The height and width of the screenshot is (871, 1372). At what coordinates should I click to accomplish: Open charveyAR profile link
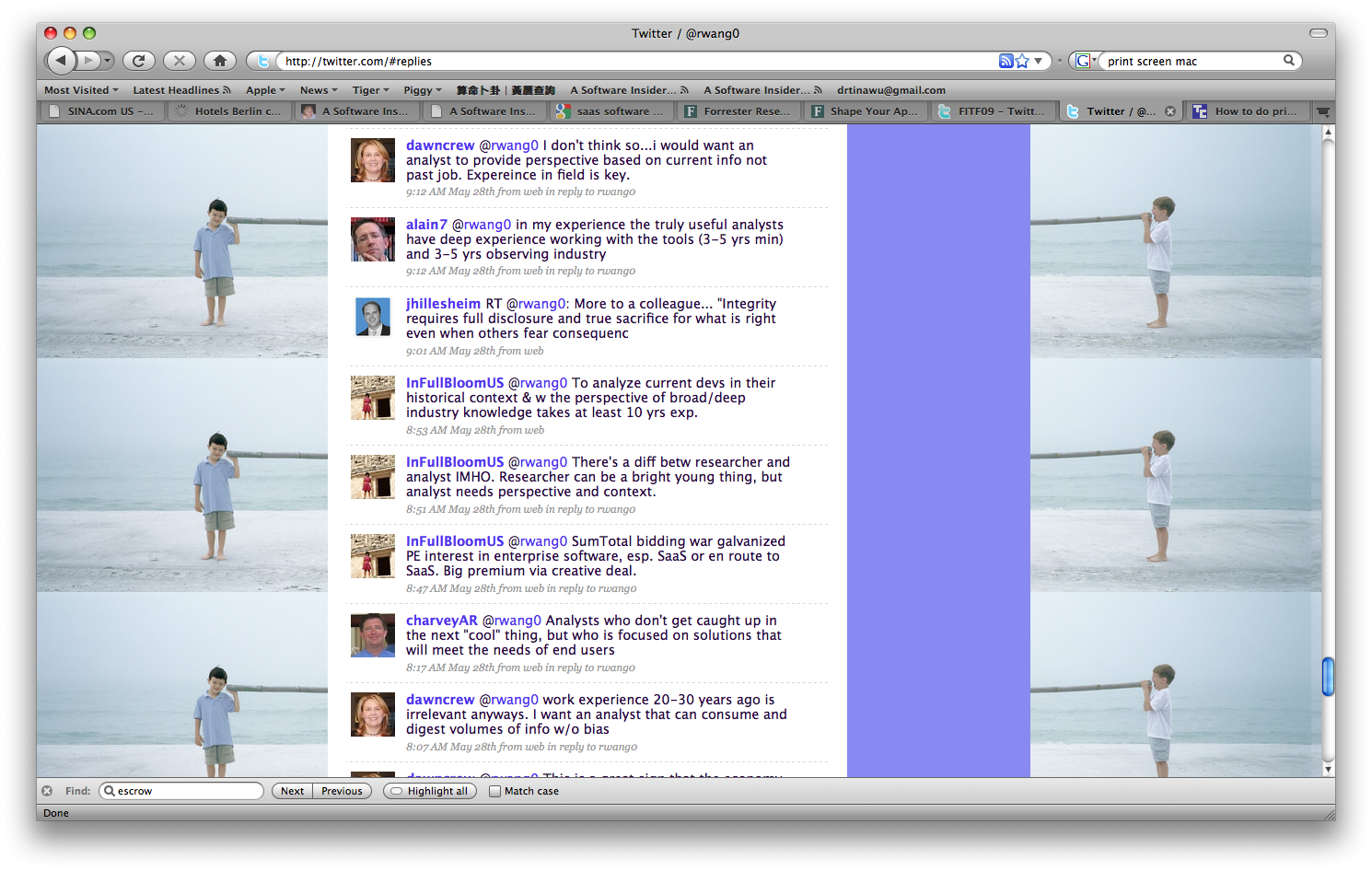point(442,621)
